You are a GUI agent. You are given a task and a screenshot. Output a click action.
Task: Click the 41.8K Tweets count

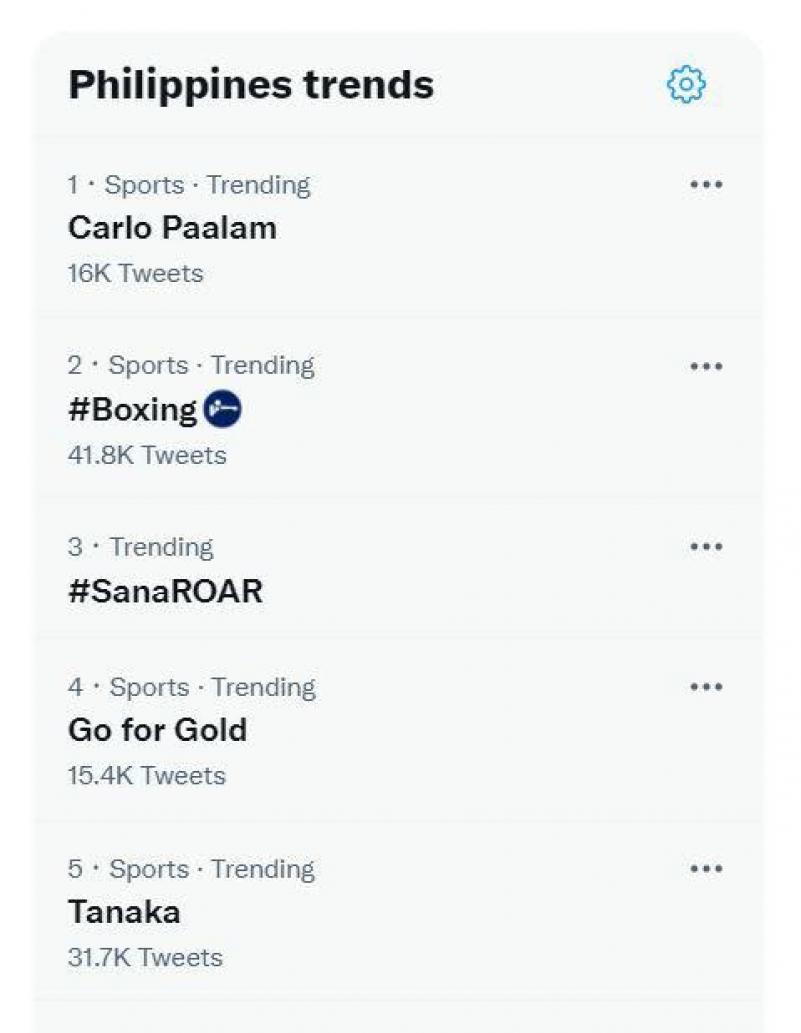coord(147,456)
